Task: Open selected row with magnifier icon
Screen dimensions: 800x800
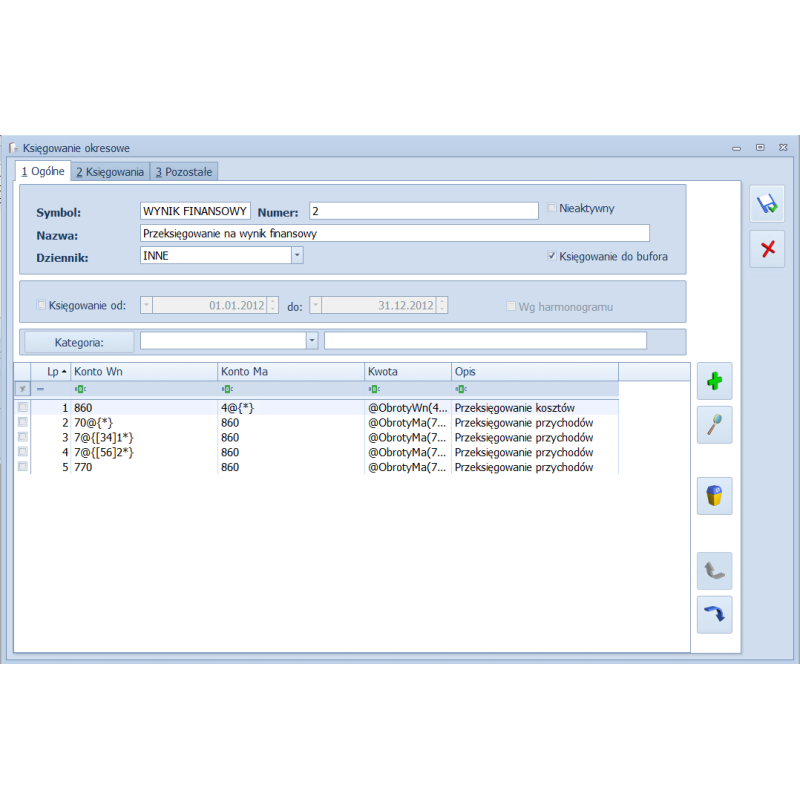Action: coord(714,425)
